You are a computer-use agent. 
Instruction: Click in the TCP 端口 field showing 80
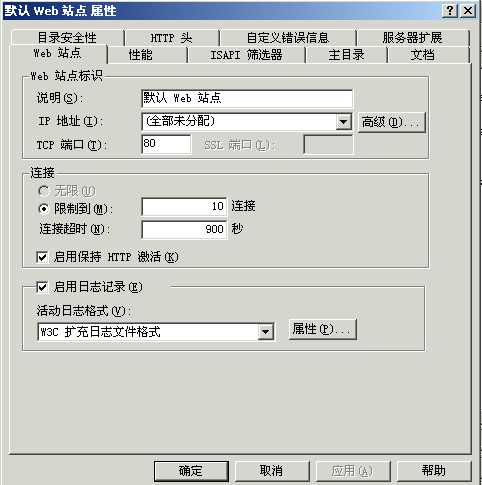pyautogui.click(x=166, y=144)
